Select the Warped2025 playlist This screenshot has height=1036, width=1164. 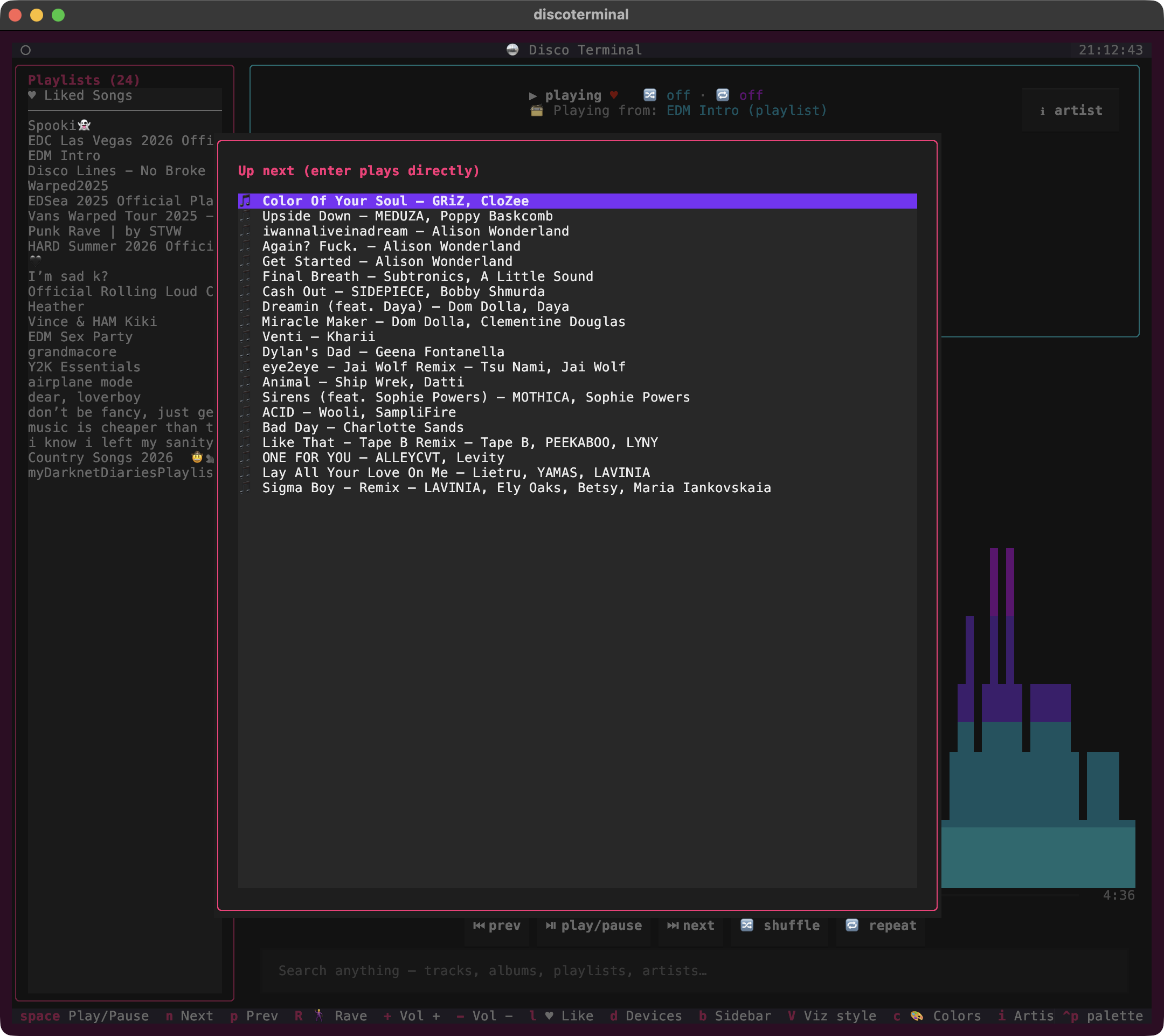tap(124, 185)
